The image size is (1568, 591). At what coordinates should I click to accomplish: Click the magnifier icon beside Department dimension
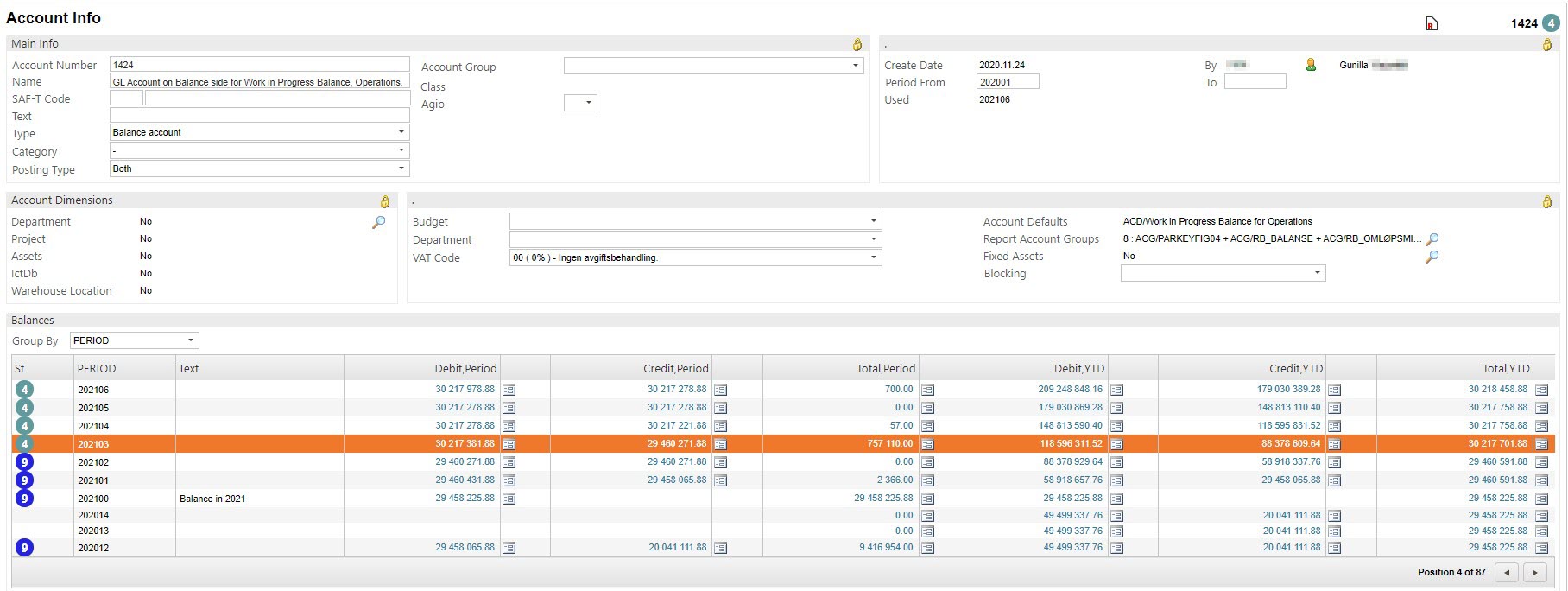click(x=378, y=223)
